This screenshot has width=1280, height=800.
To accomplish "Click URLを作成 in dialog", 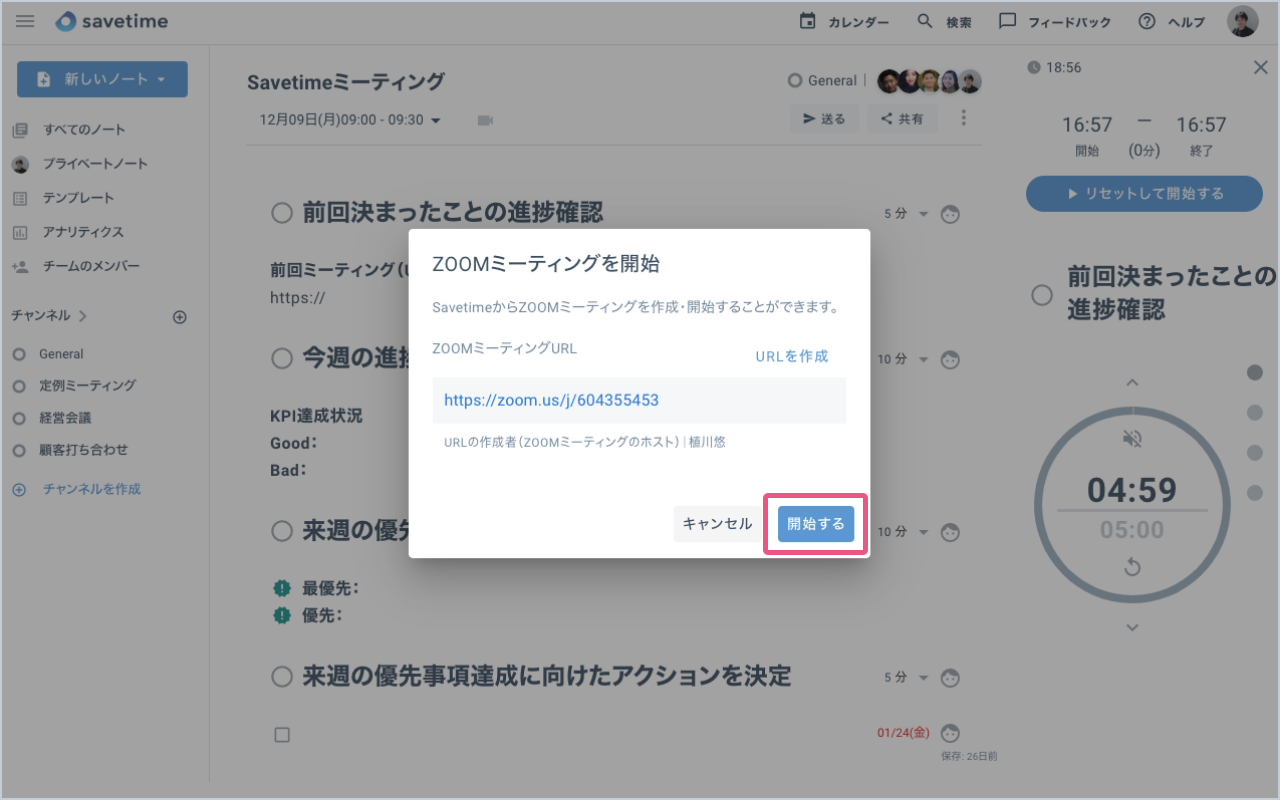I will 792,357.
